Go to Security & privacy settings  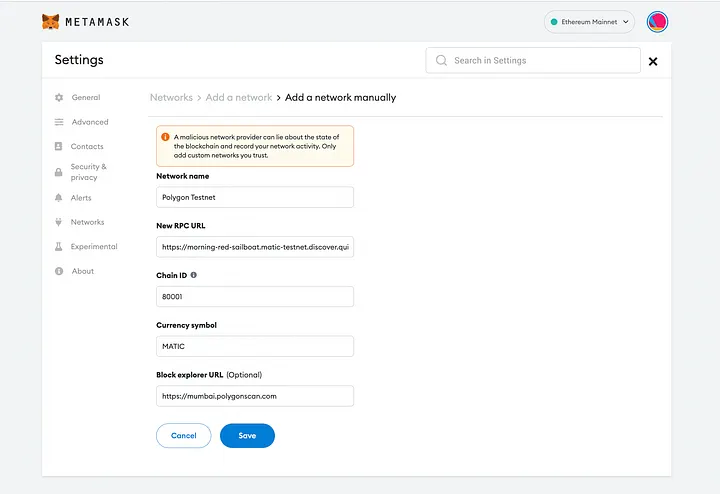[x=88, y=172]
